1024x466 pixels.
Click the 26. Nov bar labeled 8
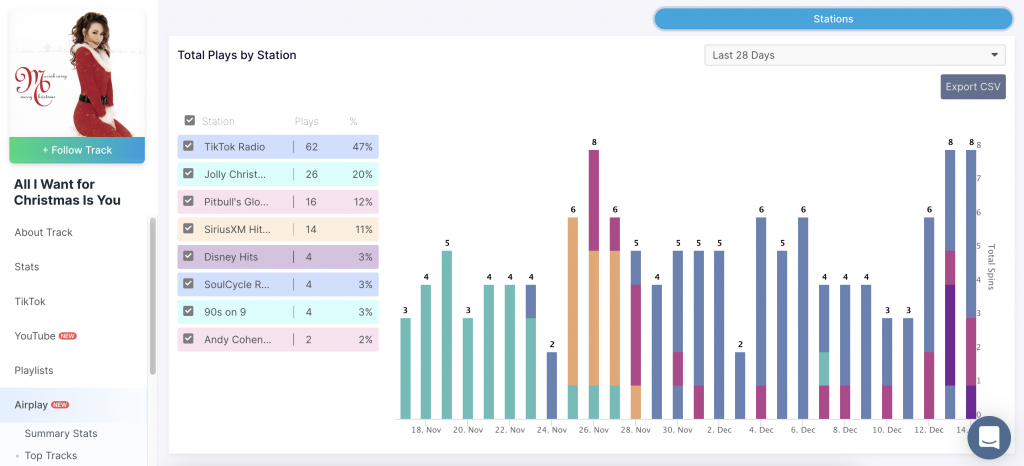pyautogui.click(x=594, y=284)
